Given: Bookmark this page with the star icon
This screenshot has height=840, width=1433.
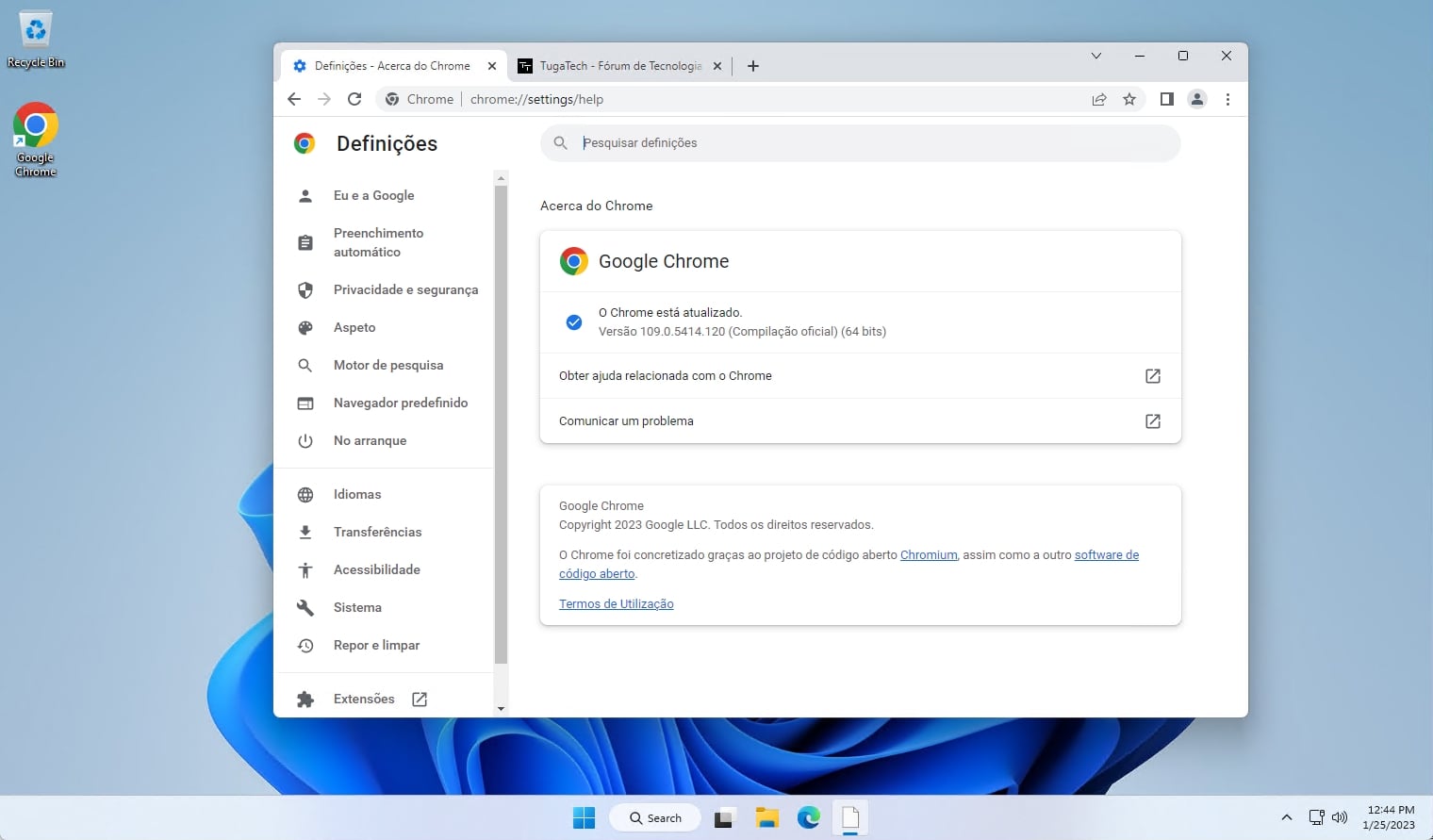Looking at the screenshot, I should pyautogui.click(x=1129, y=99).
